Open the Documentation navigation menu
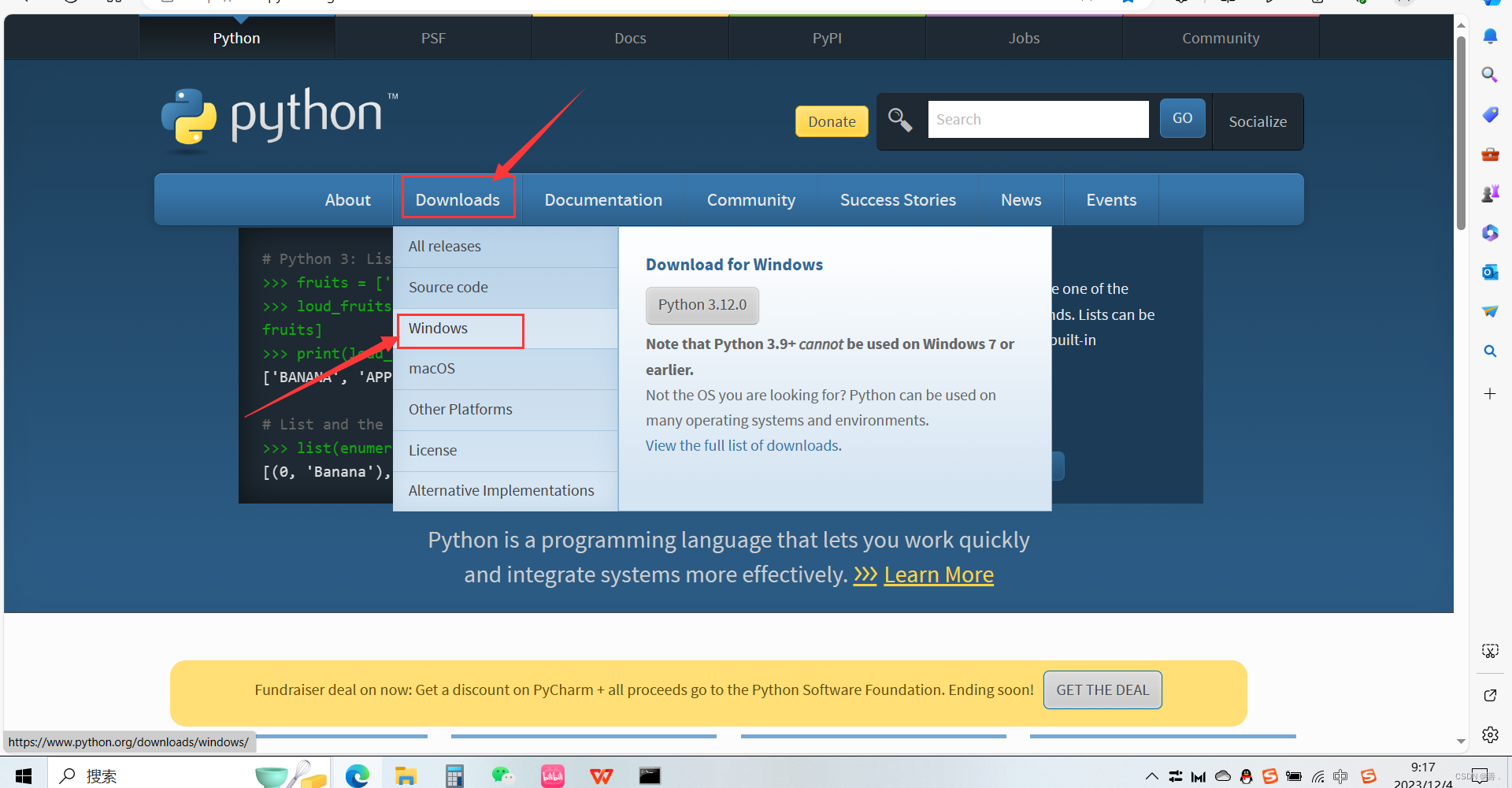 (603, 200)
